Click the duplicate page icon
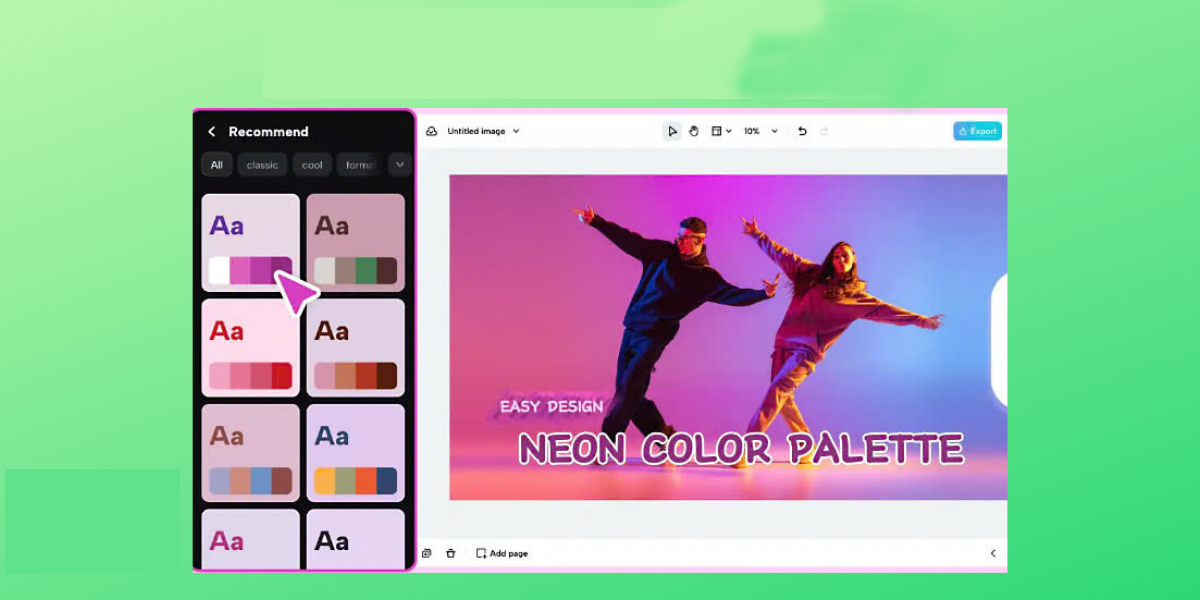The height and width of the screenshot is (600, 1200). pos(427,553)
